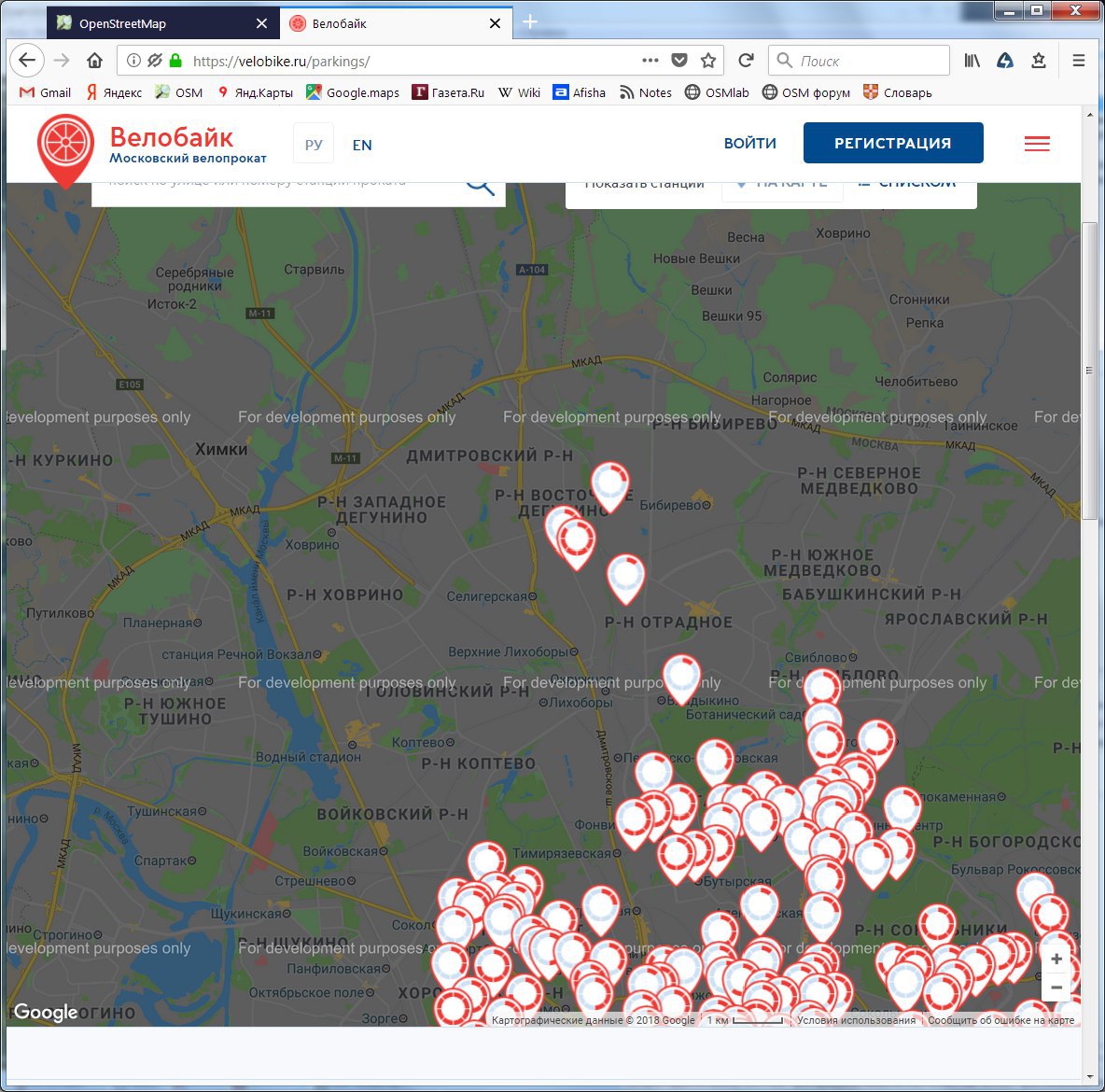Open the bookmarks star-tray toolbar icon
Viewport: 1105px width, 1092px height.
(x=1038, y=61)
